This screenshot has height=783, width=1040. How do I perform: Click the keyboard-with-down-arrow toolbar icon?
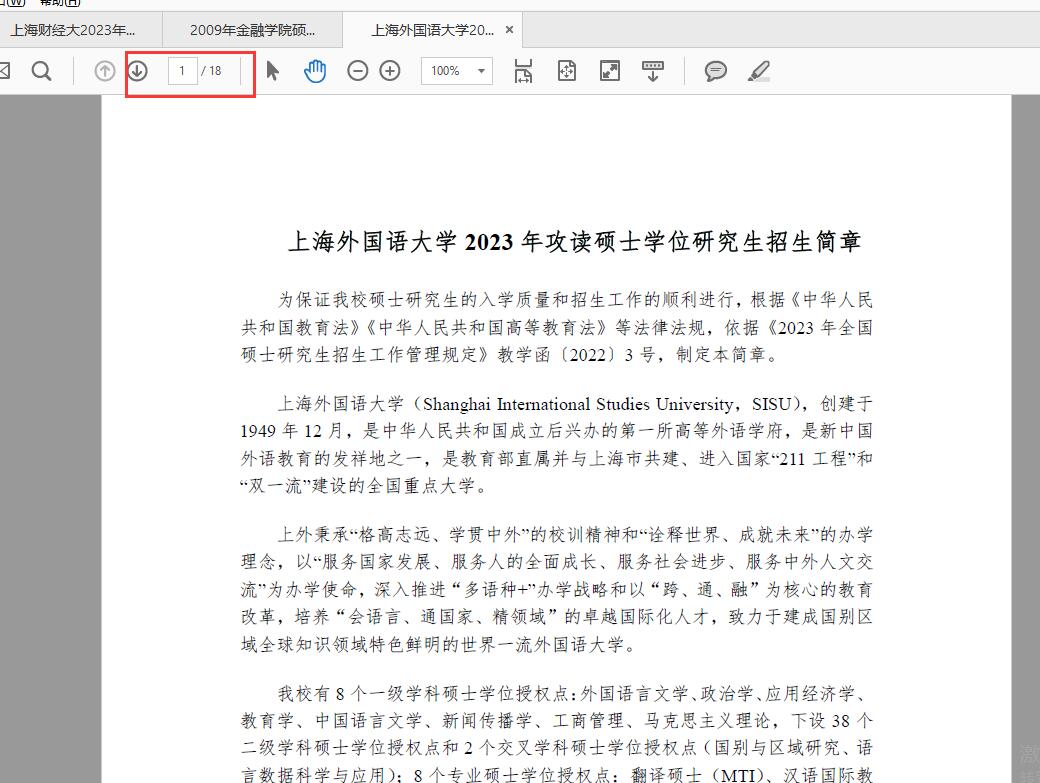pyautogui.click(x=653, y=70)
